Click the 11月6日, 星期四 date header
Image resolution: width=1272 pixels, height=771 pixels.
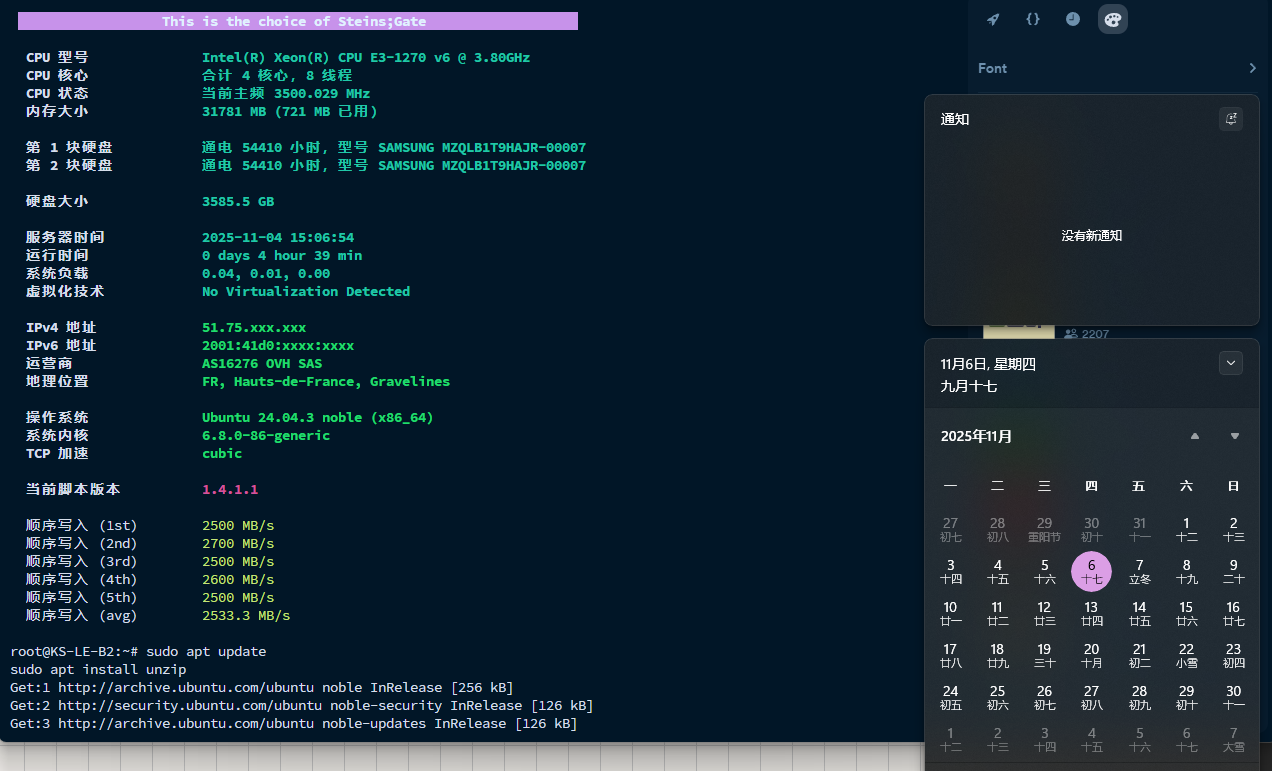pos(988,364)
